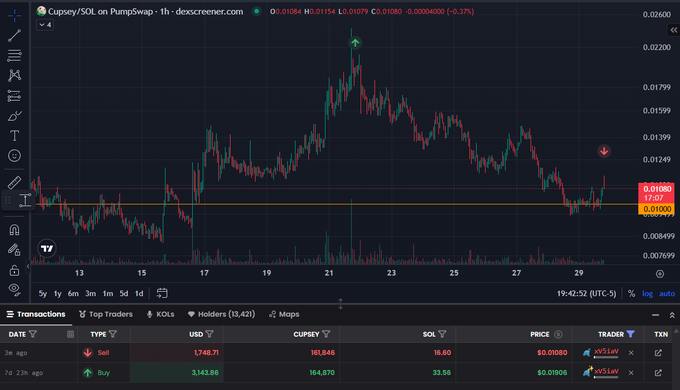Viewport: 680px width, 390px height.
Task: Open the Fibonacci retracement tool group
Action: tap(14, 56)
